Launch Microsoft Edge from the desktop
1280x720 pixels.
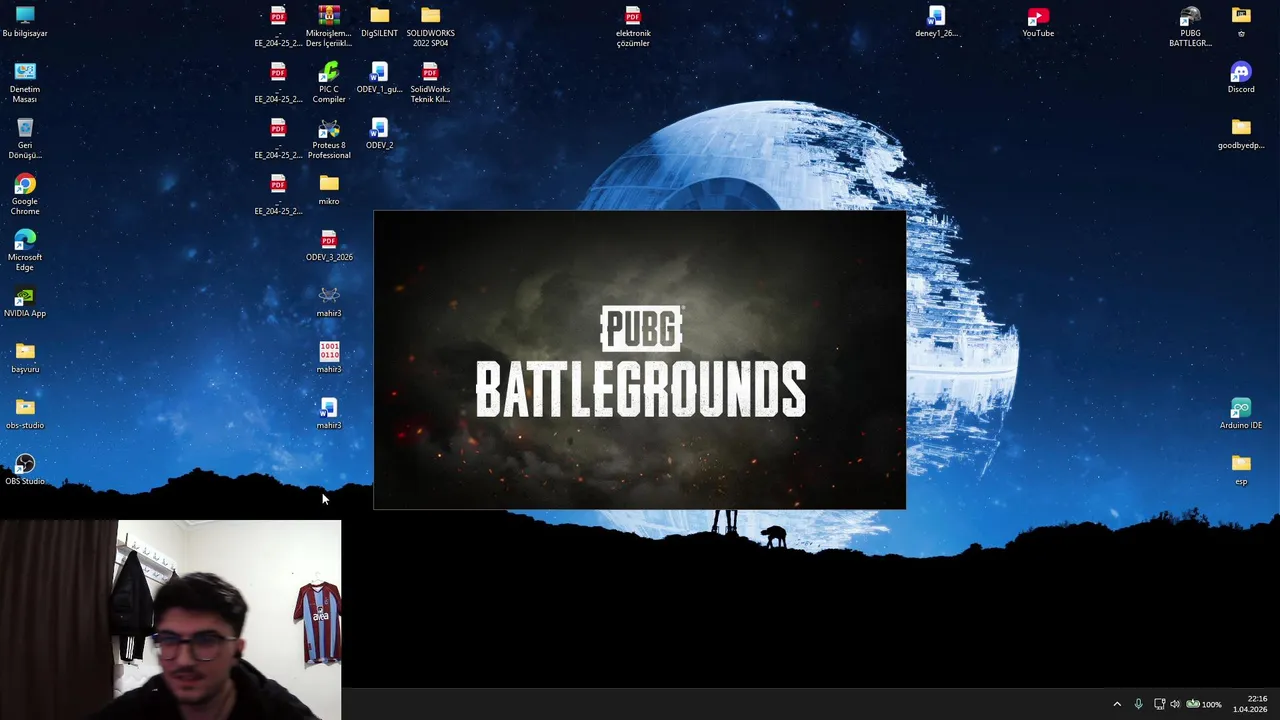(25, 250)
